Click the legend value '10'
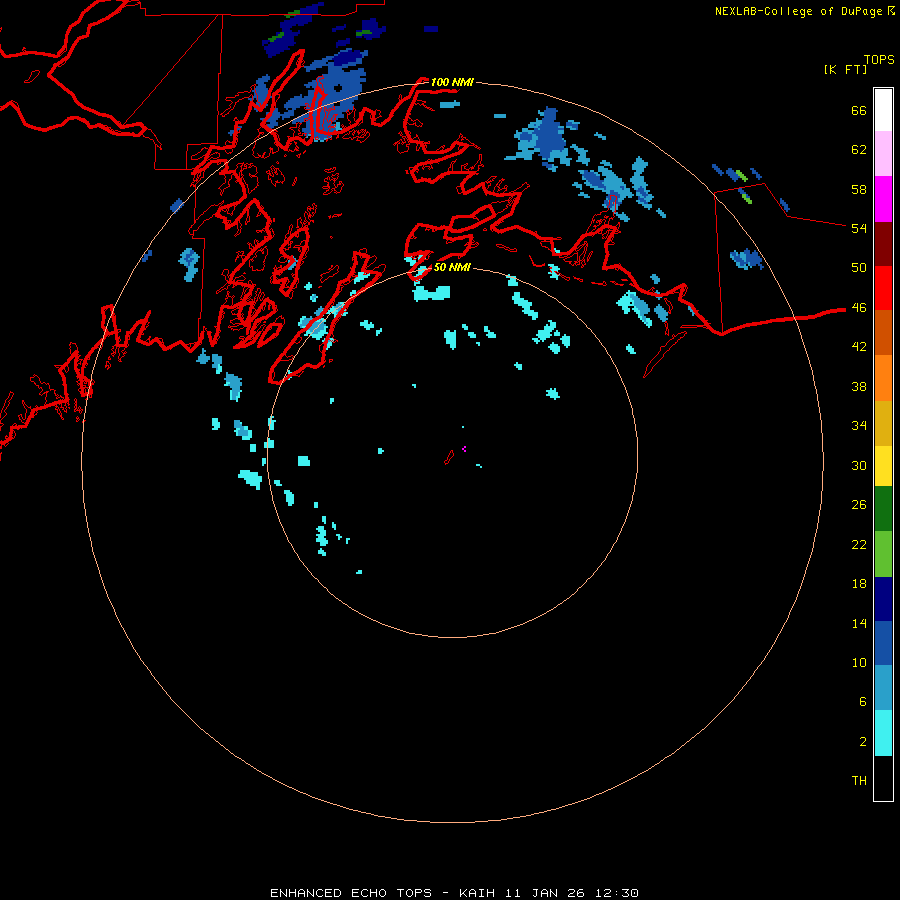Viewport: 900px width, 900px height. [x=859, y=662]
